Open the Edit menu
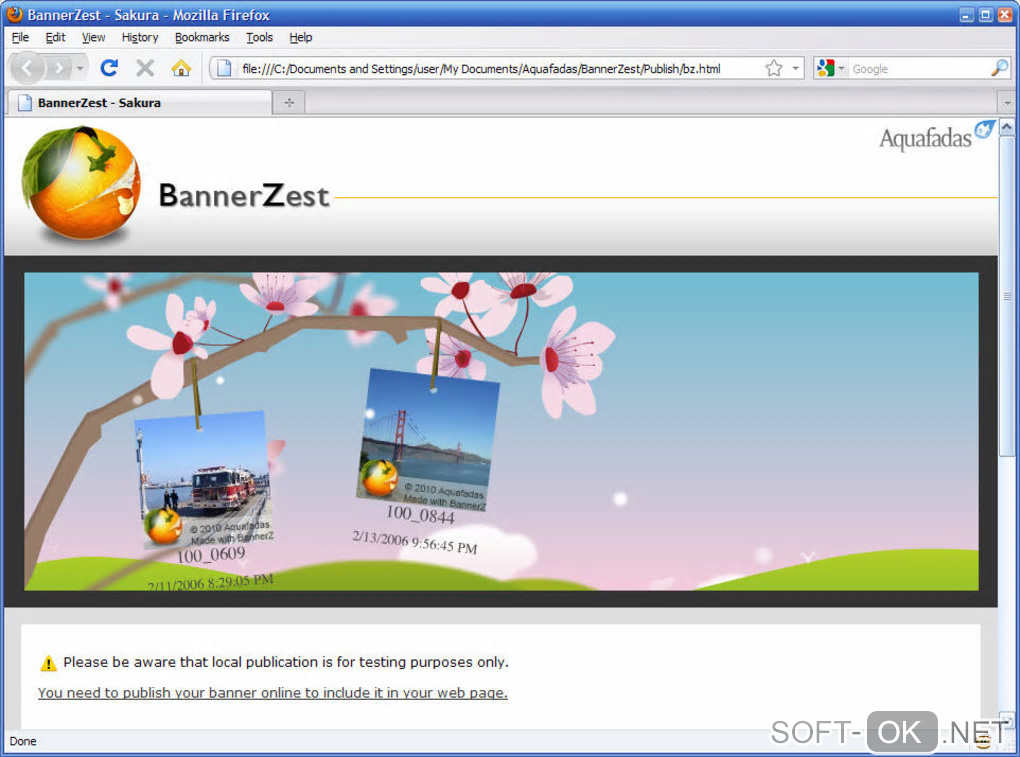This screenshot has width=1020, height=757. click(x=55, y=37)
